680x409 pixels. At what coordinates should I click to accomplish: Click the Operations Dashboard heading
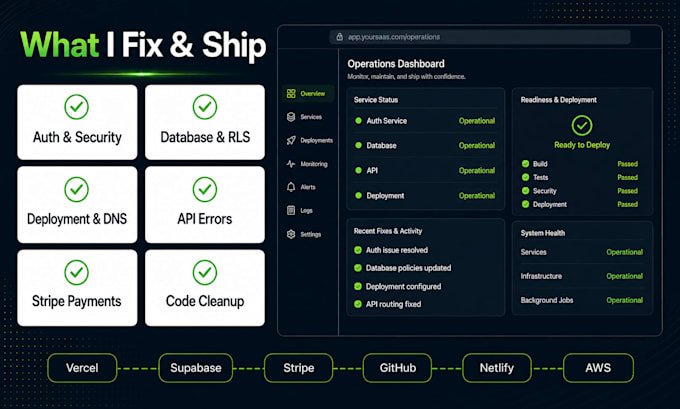click(396, 64)
